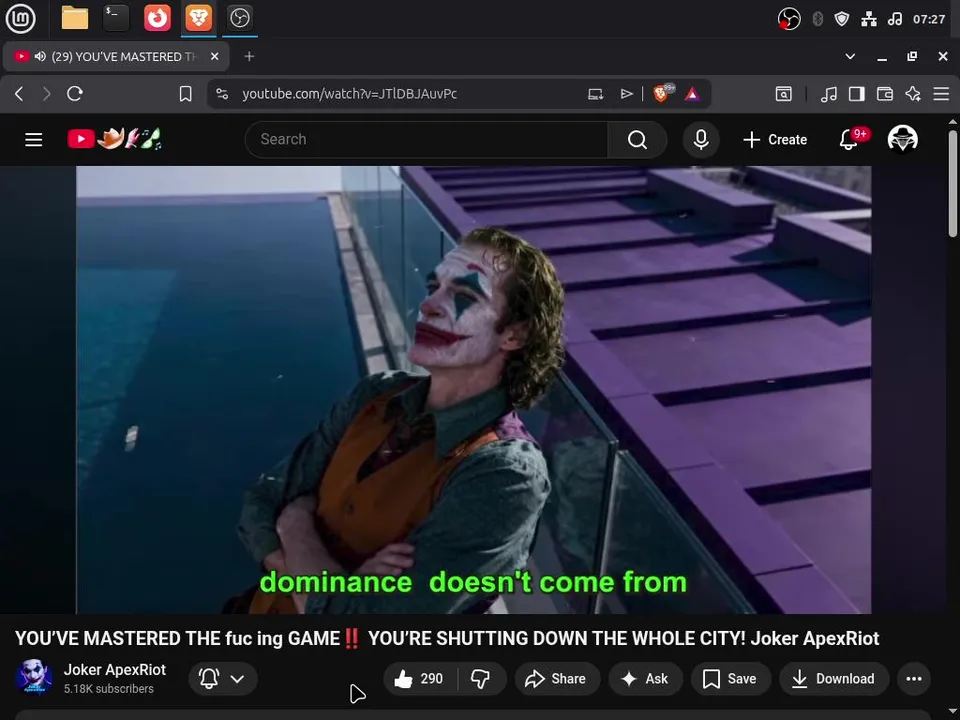Toggle the browser sidebar panel

coord(857,94)
